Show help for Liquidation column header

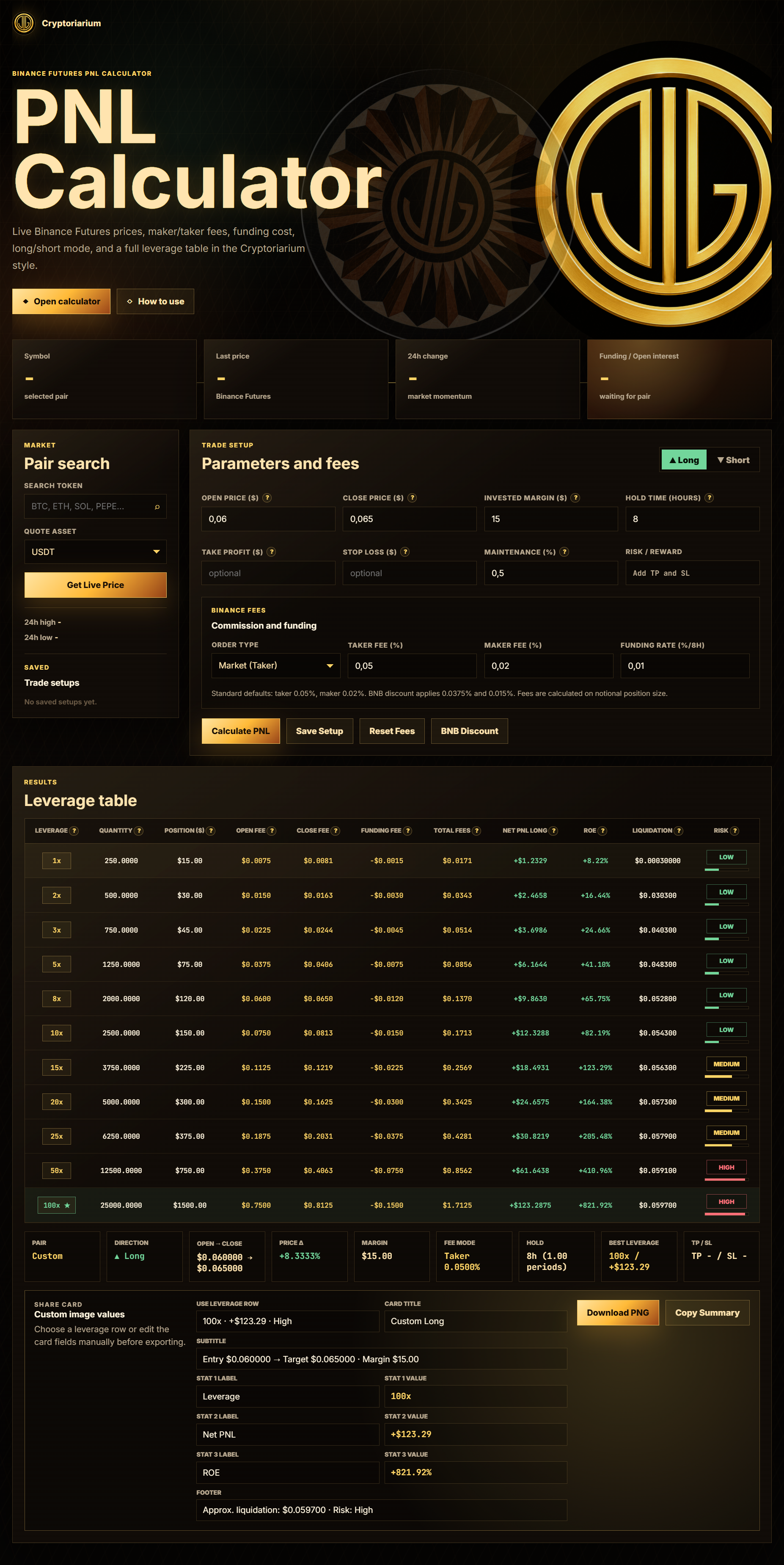tap(678, 831)
